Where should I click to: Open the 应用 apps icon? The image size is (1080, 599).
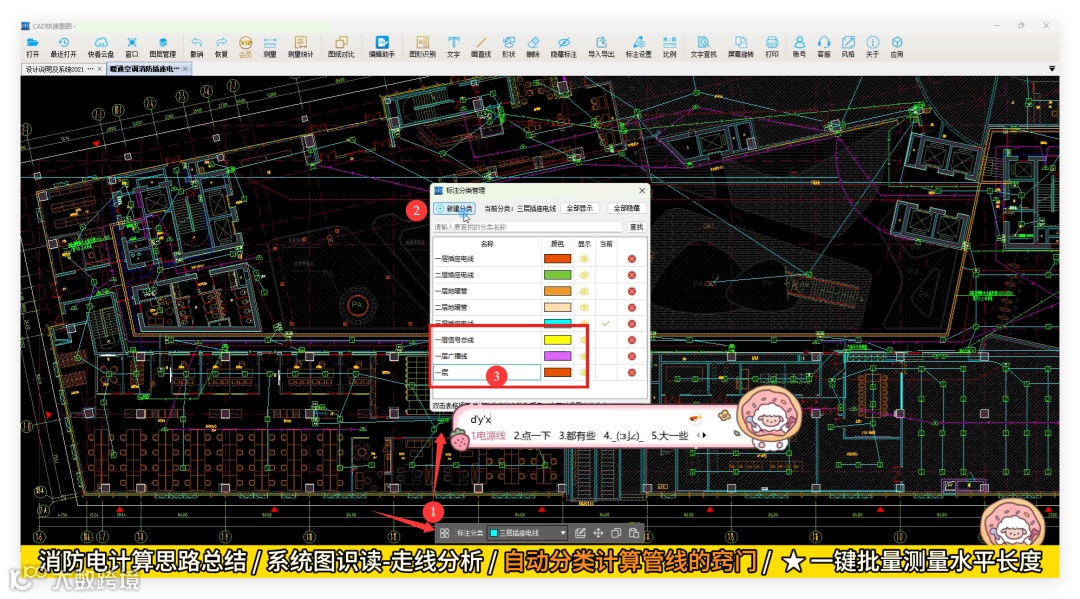pyautogui.click(x=897, y=47)
